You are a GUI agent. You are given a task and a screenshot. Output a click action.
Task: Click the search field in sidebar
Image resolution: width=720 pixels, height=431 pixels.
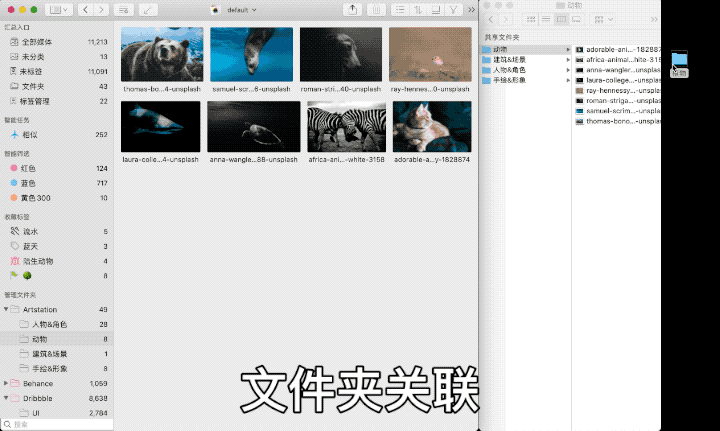[57, 425]
